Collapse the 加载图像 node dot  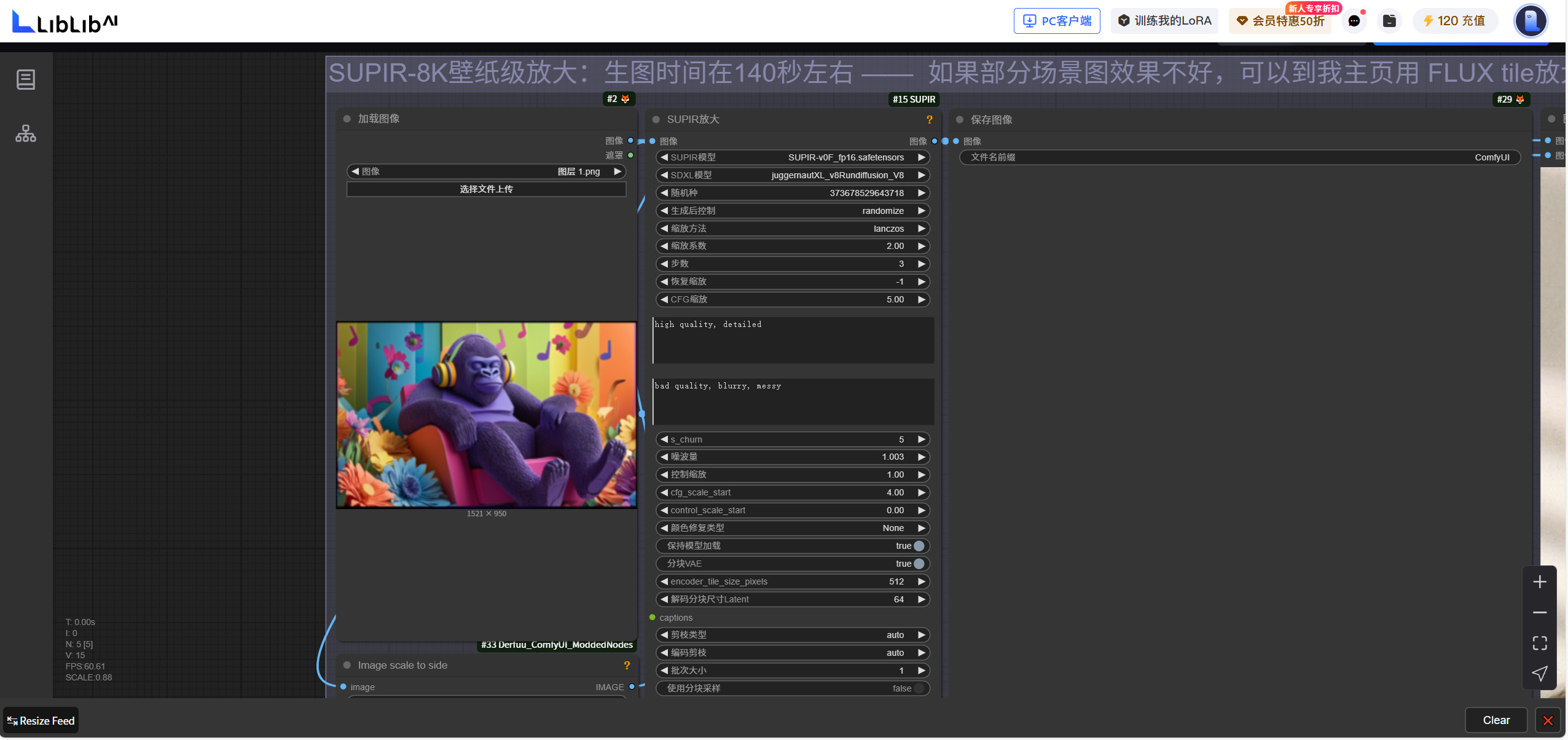347,119
